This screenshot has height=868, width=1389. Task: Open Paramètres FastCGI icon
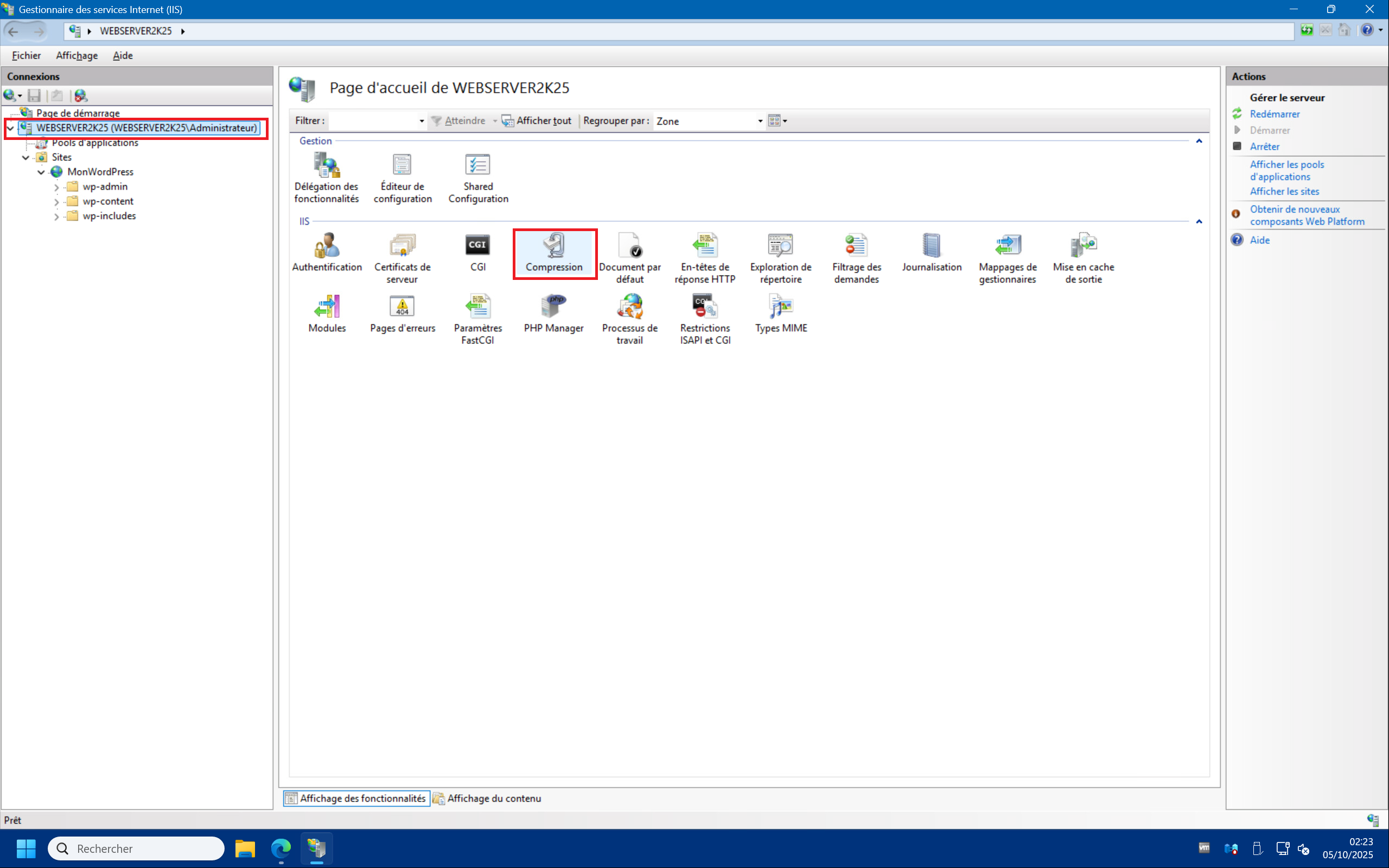pyautogui.click(x=477, y=318)
